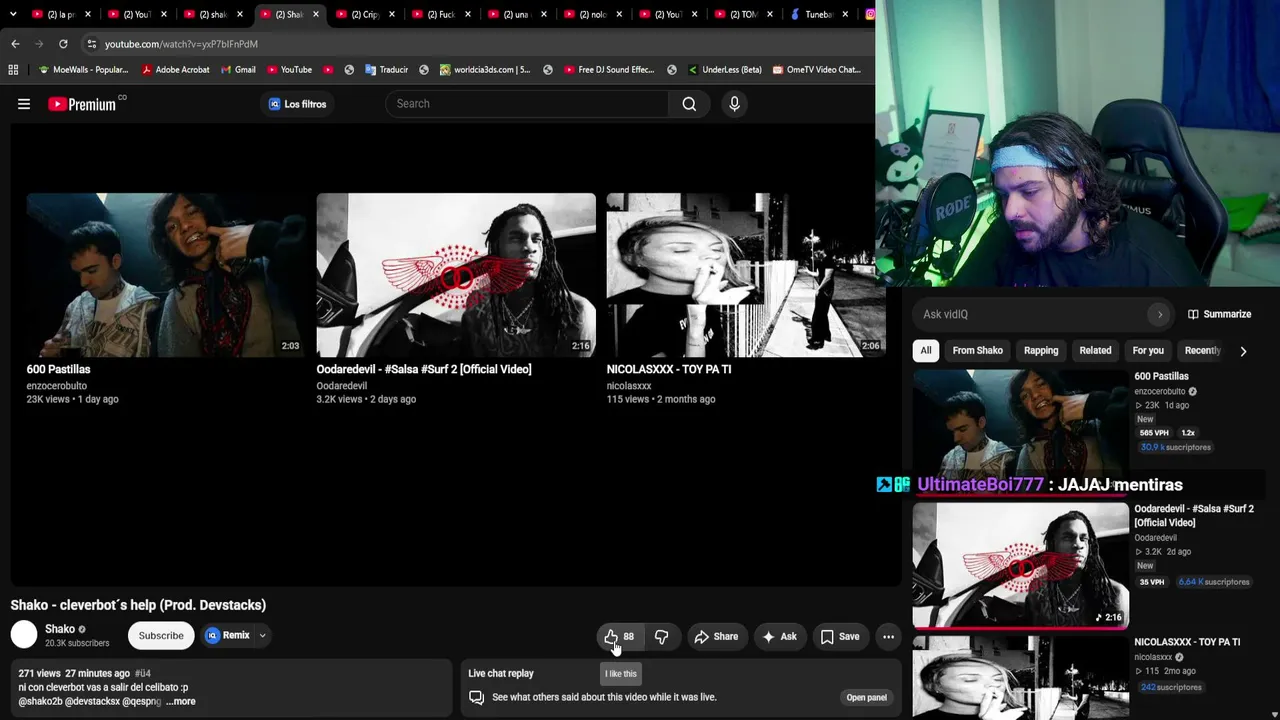Click the @devstacksx mention in description
Image resolution: width=1280 pixels, height=720 pixels.
coord(93,702)
